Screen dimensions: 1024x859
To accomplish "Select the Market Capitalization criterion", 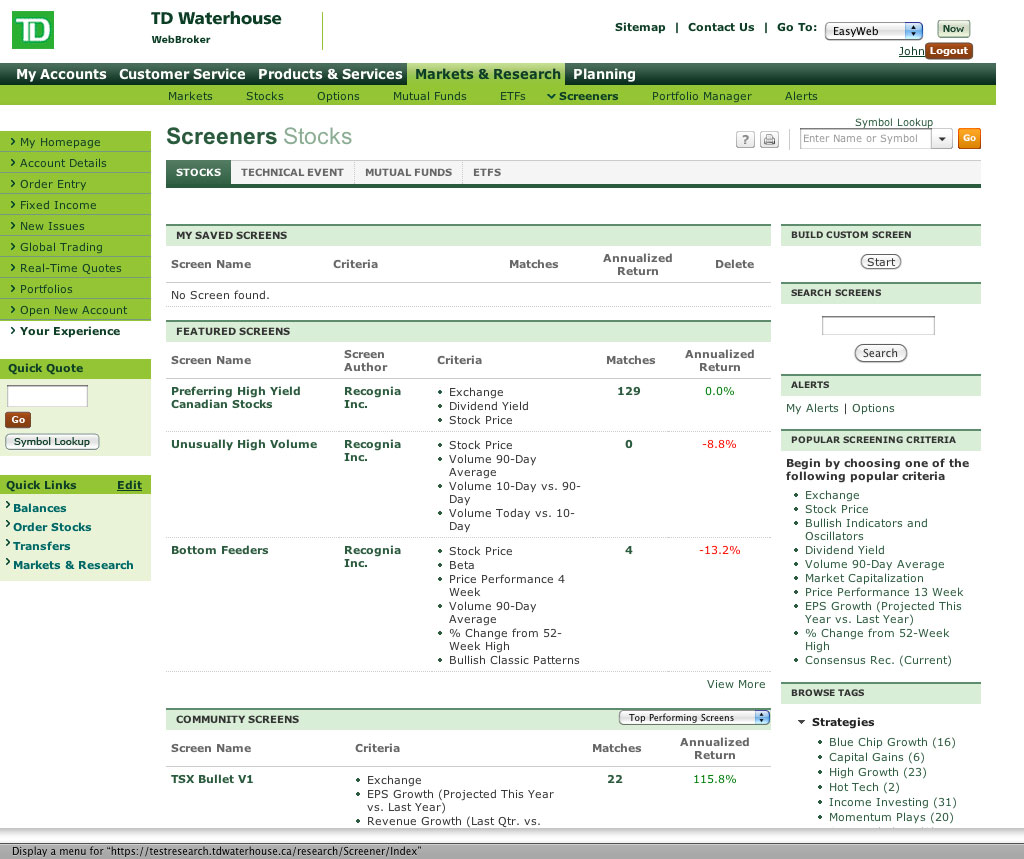I will [x=864, y=577].
